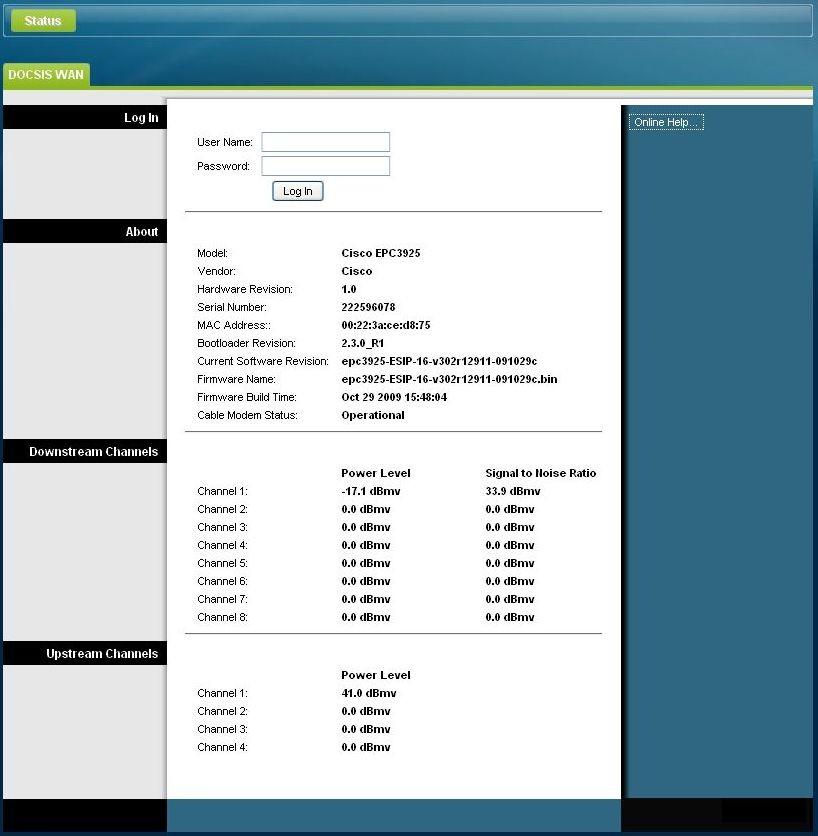Click the downstream -17.1 dBmv power level
The height and width of the screenshot is (836, 818).
[371, 491]
